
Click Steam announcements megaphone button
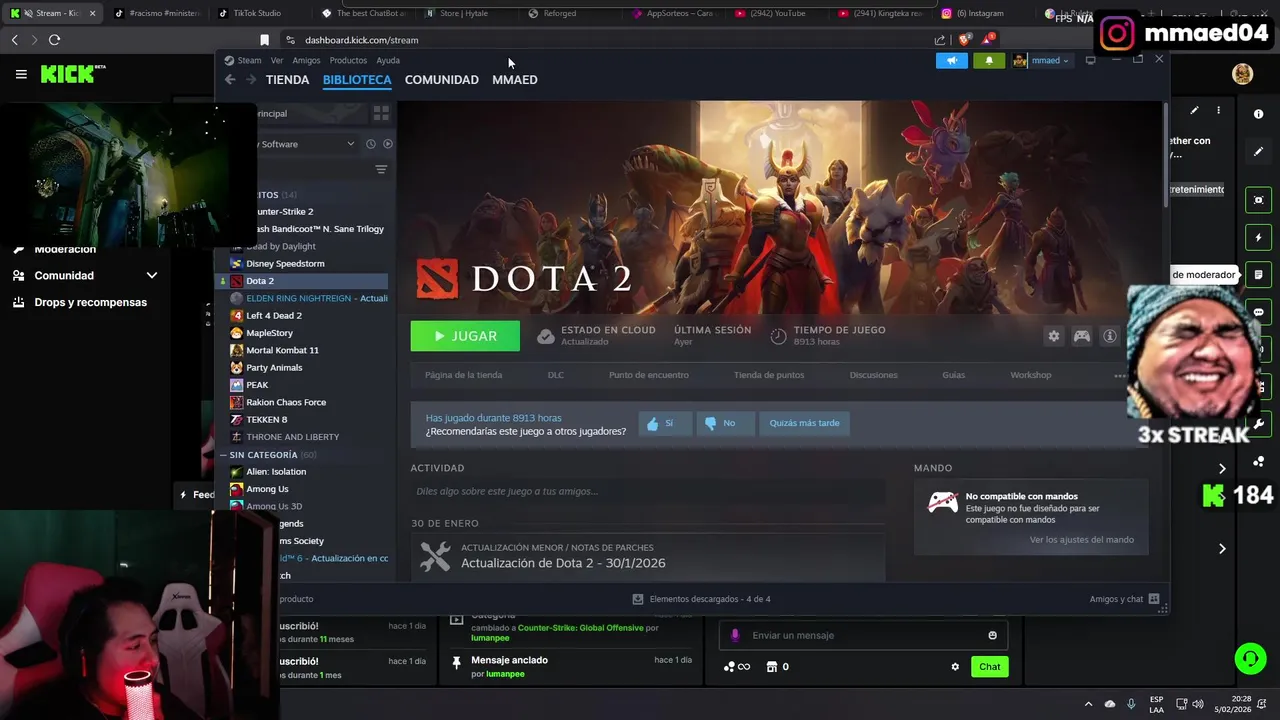pyautogui.click(x=952, y=60)
